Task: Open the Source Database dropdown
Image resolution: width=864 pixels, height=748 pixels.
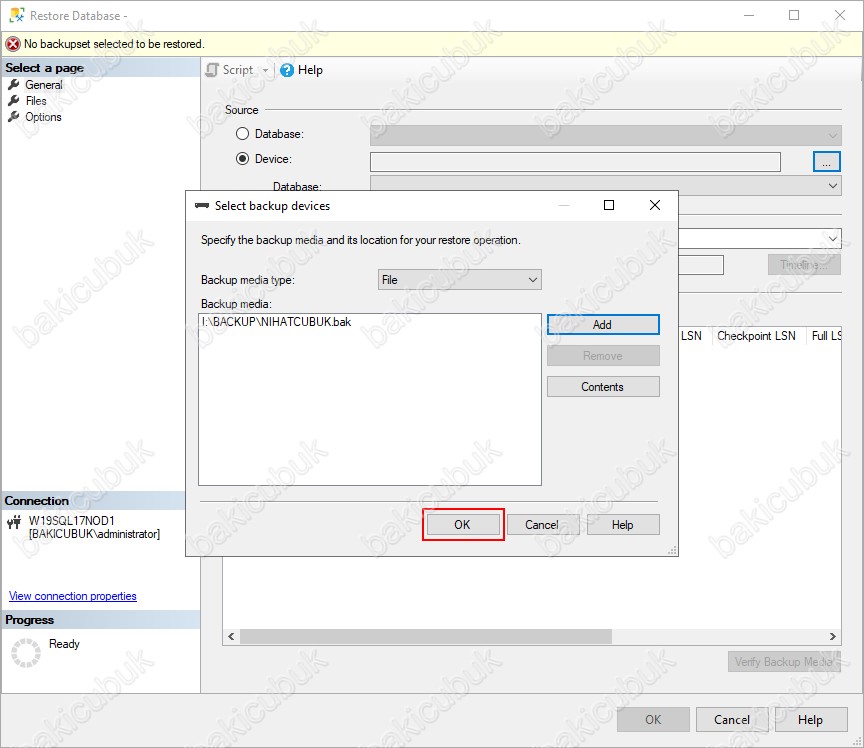Action: [x=606, y=135]
